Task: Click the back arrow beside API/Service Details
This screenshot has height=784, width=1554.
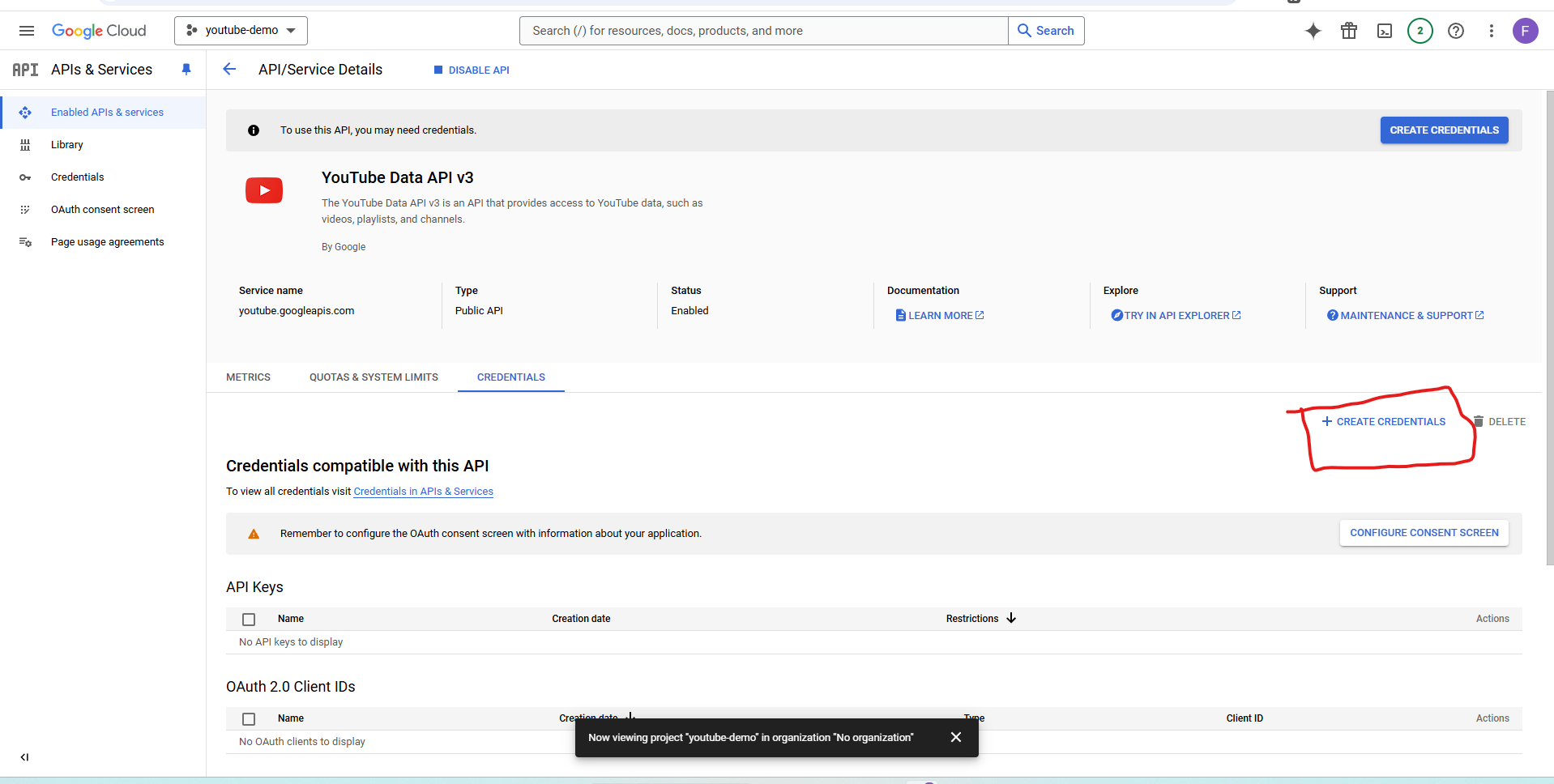Action: (x=229, y=70)
